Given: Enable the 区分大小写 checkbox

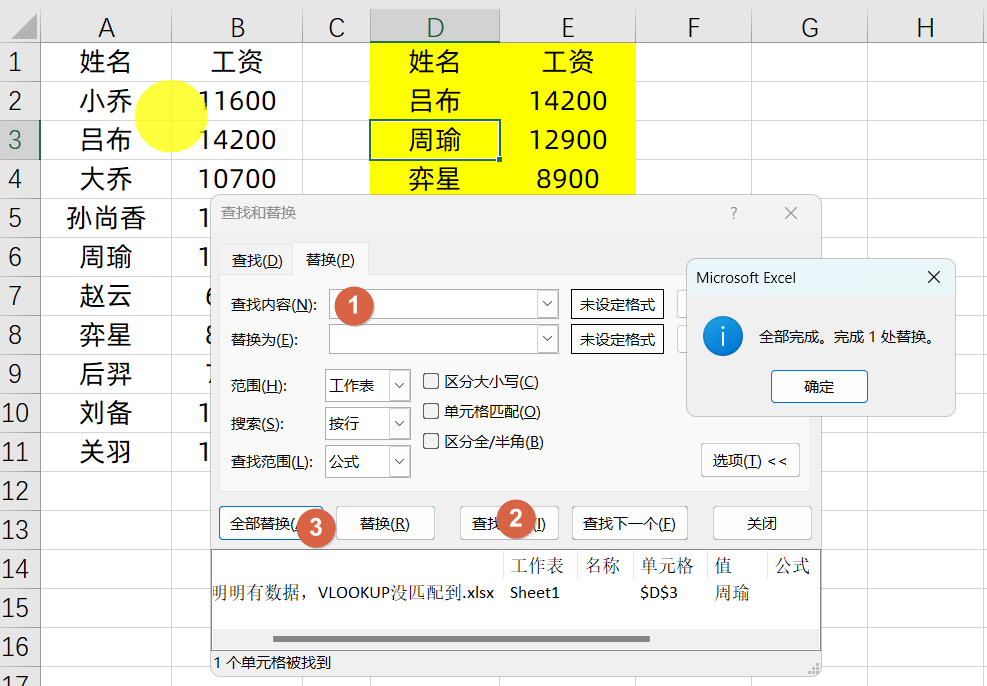Looking at the screenshot, I should [x=431, y=381].
